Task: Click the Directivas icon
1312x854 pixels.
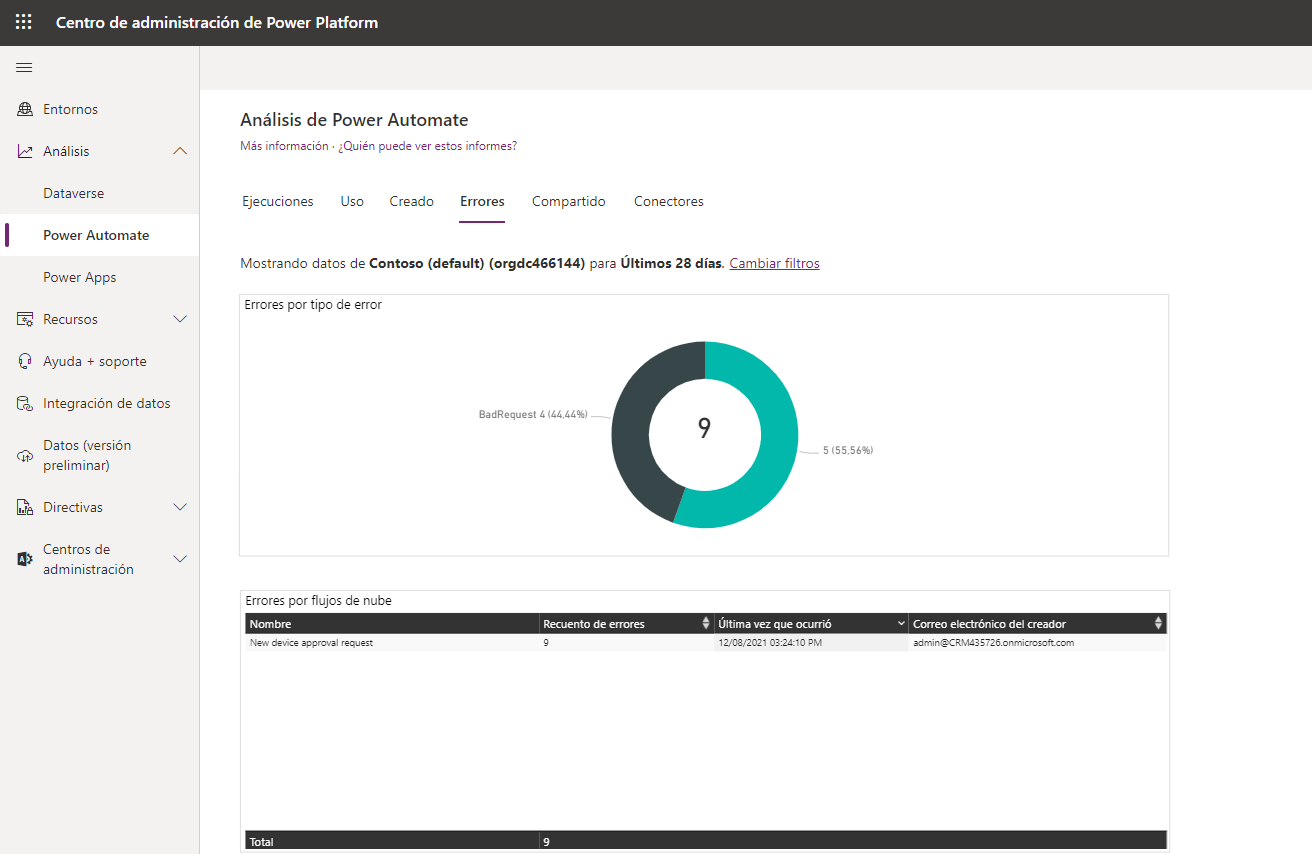Action: click(x=25, y=507)
